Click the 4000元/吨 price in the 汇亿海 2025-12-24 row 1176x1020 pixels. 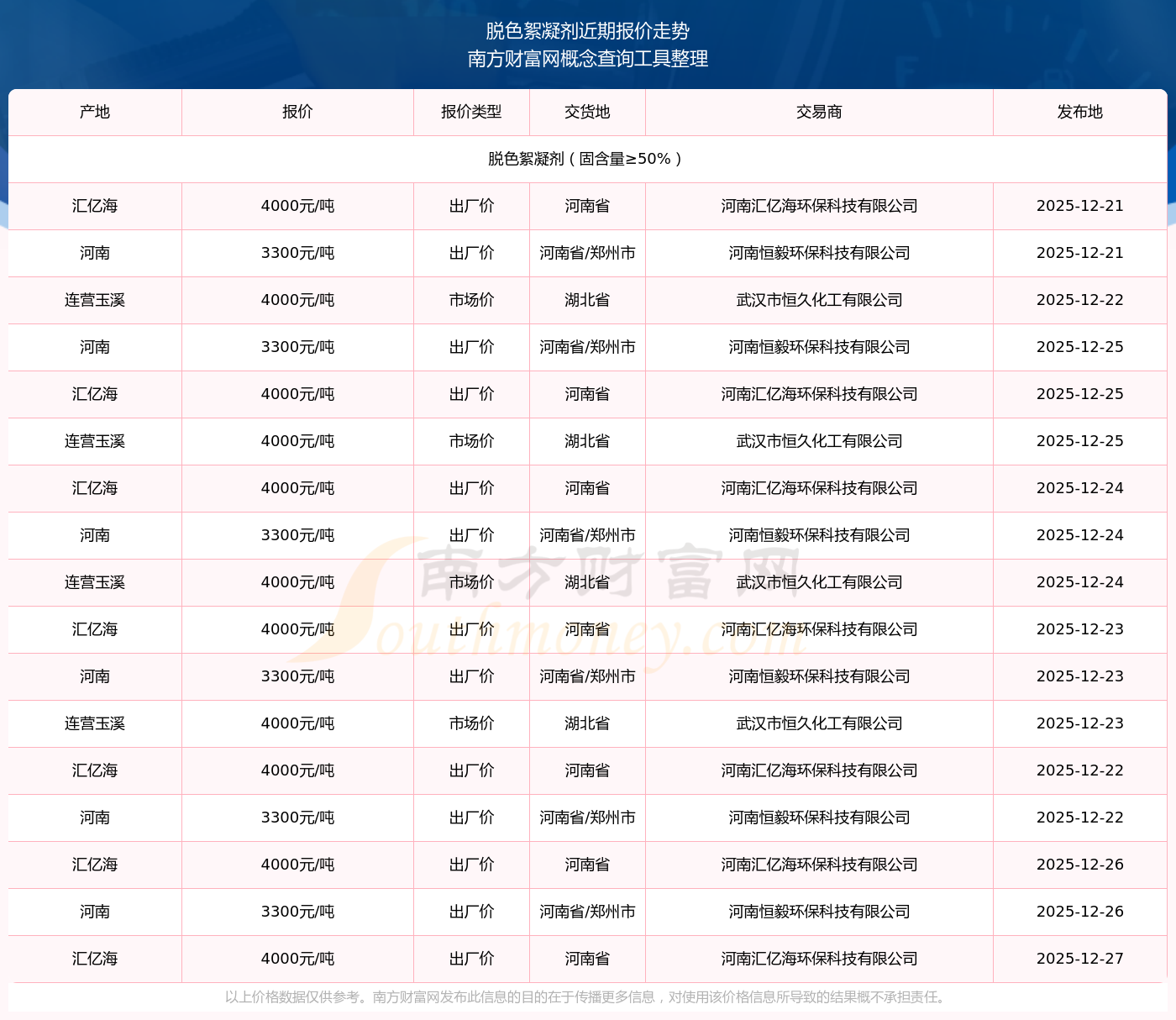tap(297, 488)
